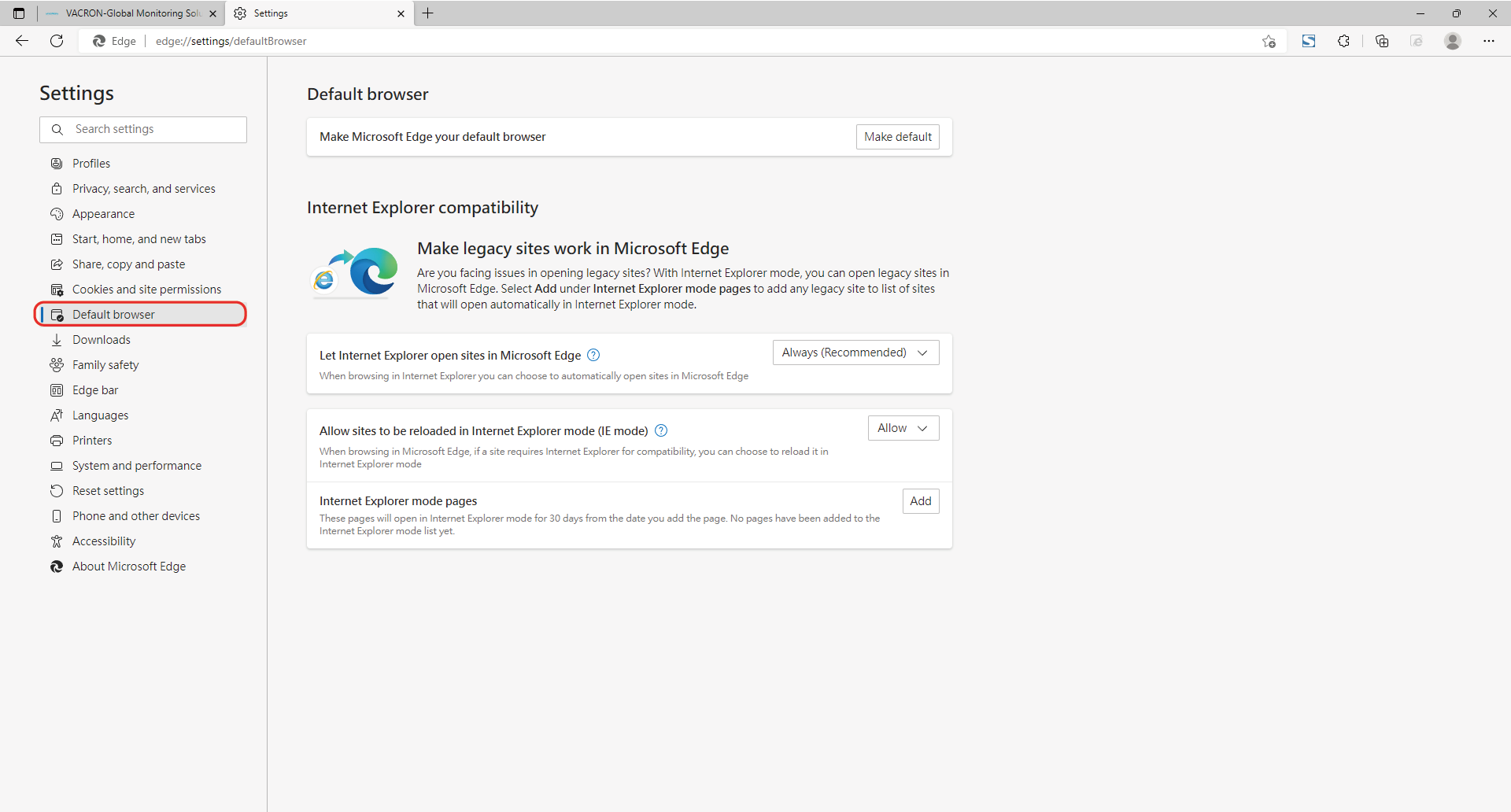Switch to the VACRON-Global Monitoring tab

tap(131, 13)
